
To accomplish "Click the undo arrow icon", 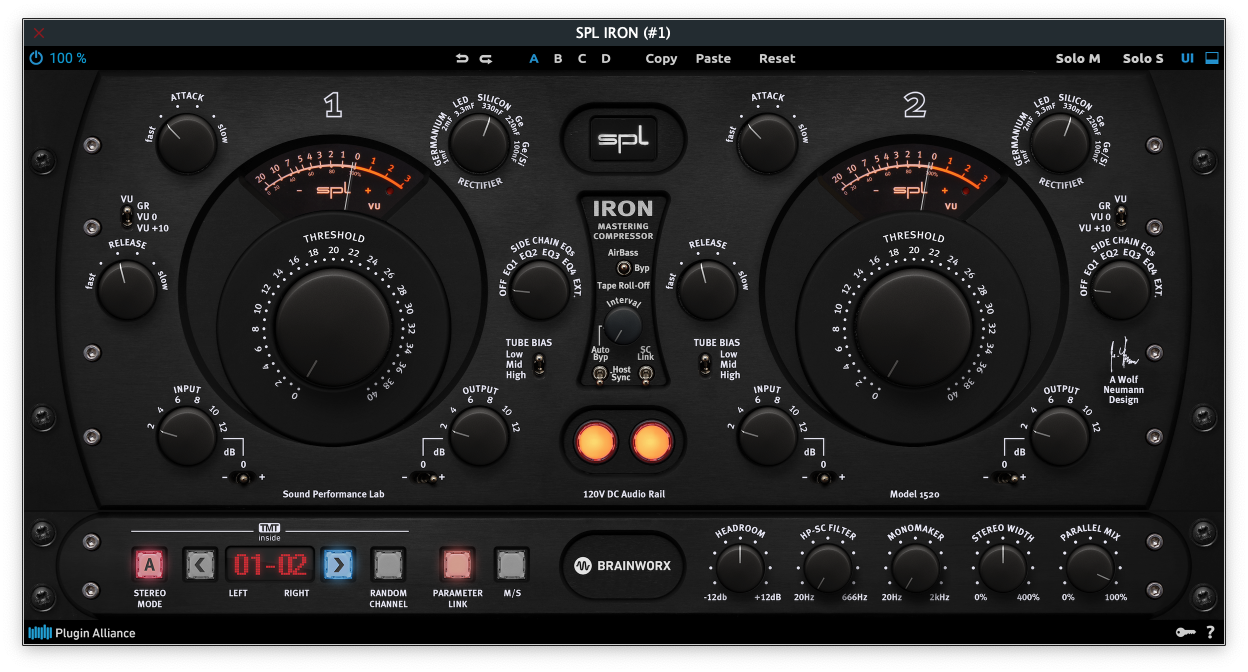I will [x=462, y=59].
